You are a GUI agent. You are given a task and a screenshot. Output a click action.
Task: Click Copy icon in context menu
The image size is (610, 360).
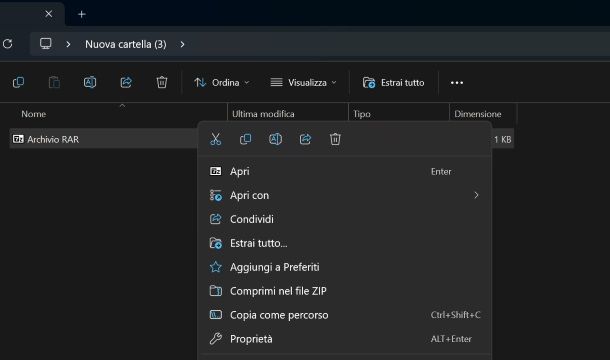pos(245,139)
